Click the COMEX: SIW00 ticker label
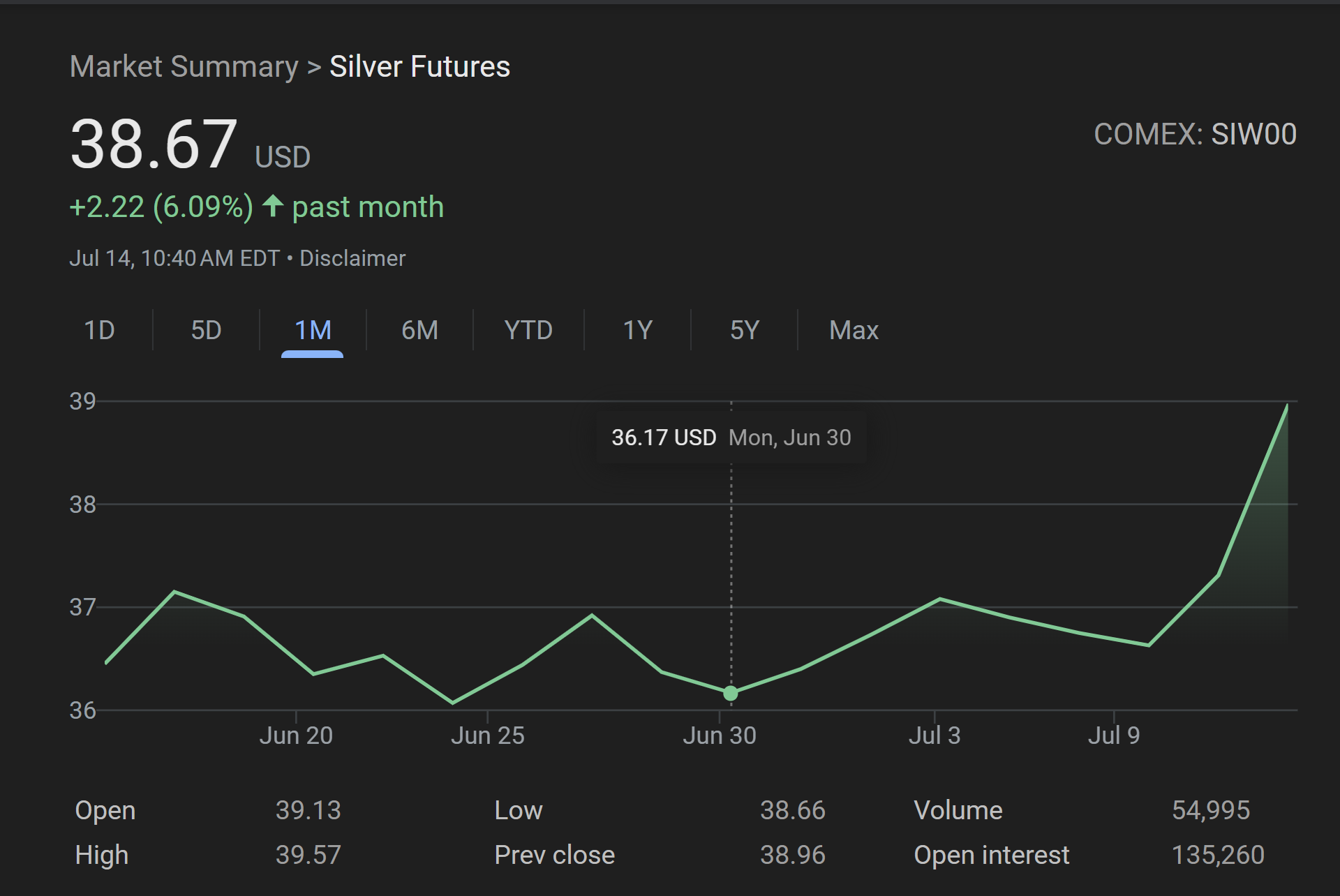 click(1195, 134)
